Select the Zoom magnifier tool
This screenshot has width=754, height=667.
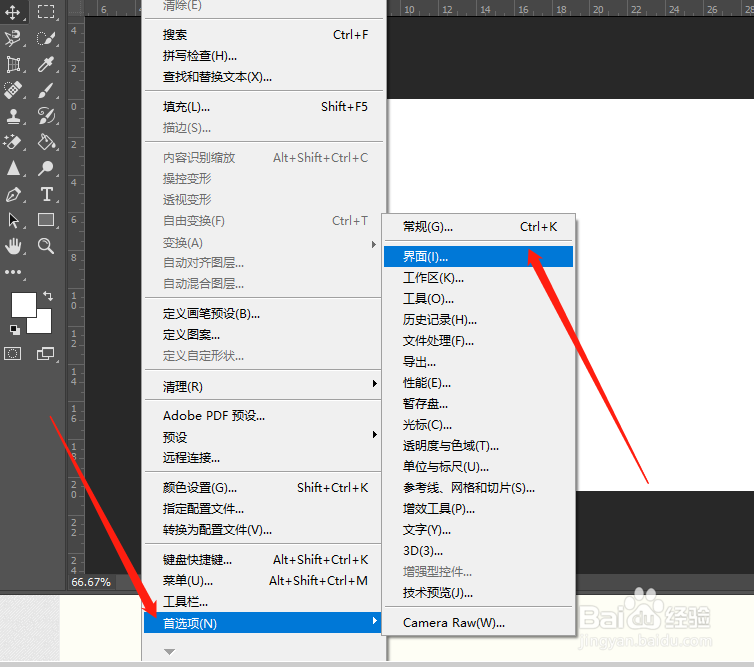tap(46, 246)
